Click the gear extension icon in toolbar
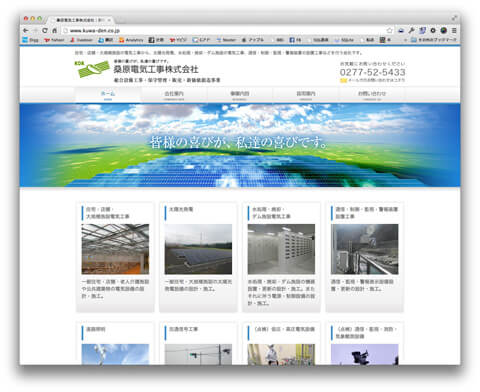This screenshot has width=480, height=392. coord(433,30)
